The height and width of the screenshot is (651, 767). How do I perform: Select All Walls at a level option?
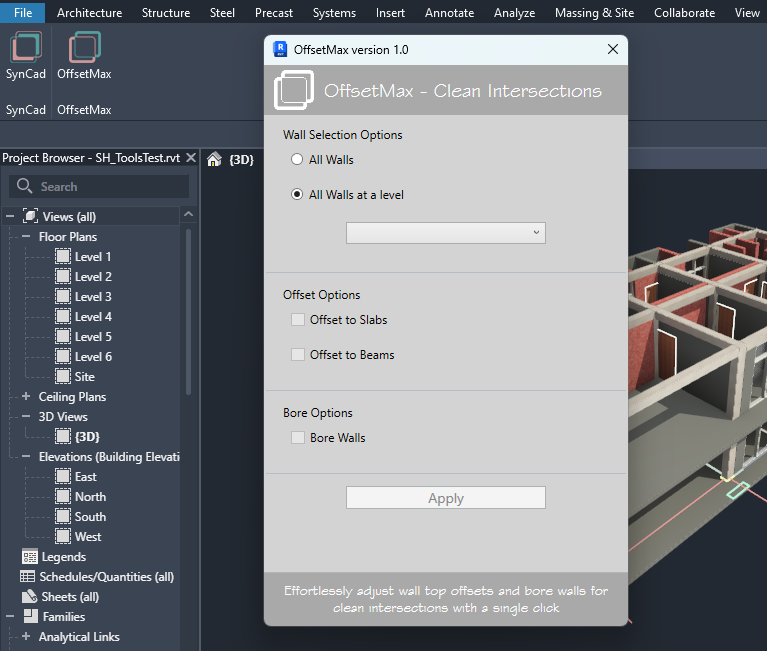pos(297,195)
